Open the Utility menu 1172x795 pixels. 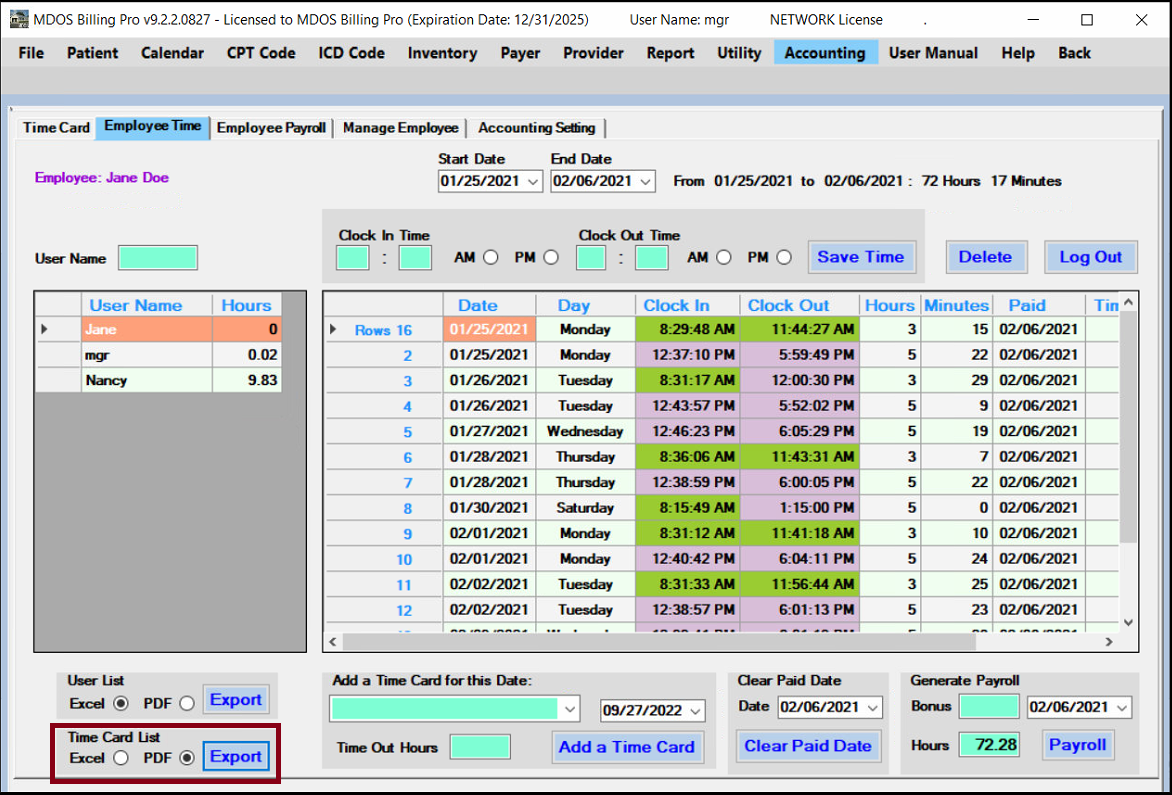[x=739, y=53]
